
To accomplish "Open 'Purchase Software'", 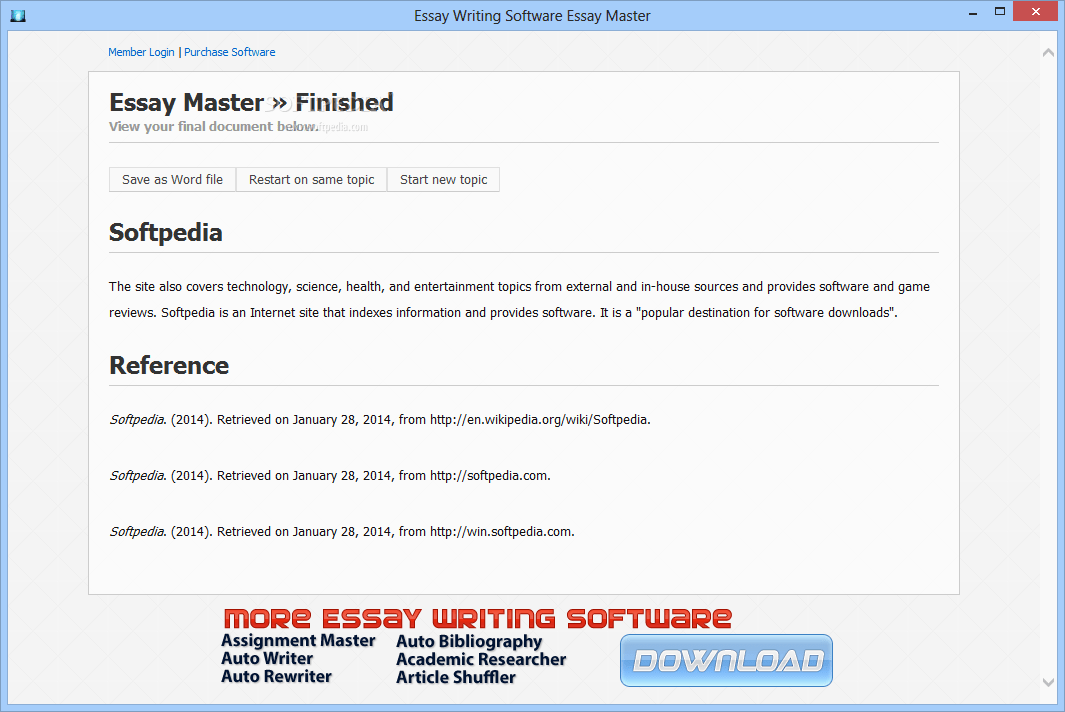I will (229, 52).
